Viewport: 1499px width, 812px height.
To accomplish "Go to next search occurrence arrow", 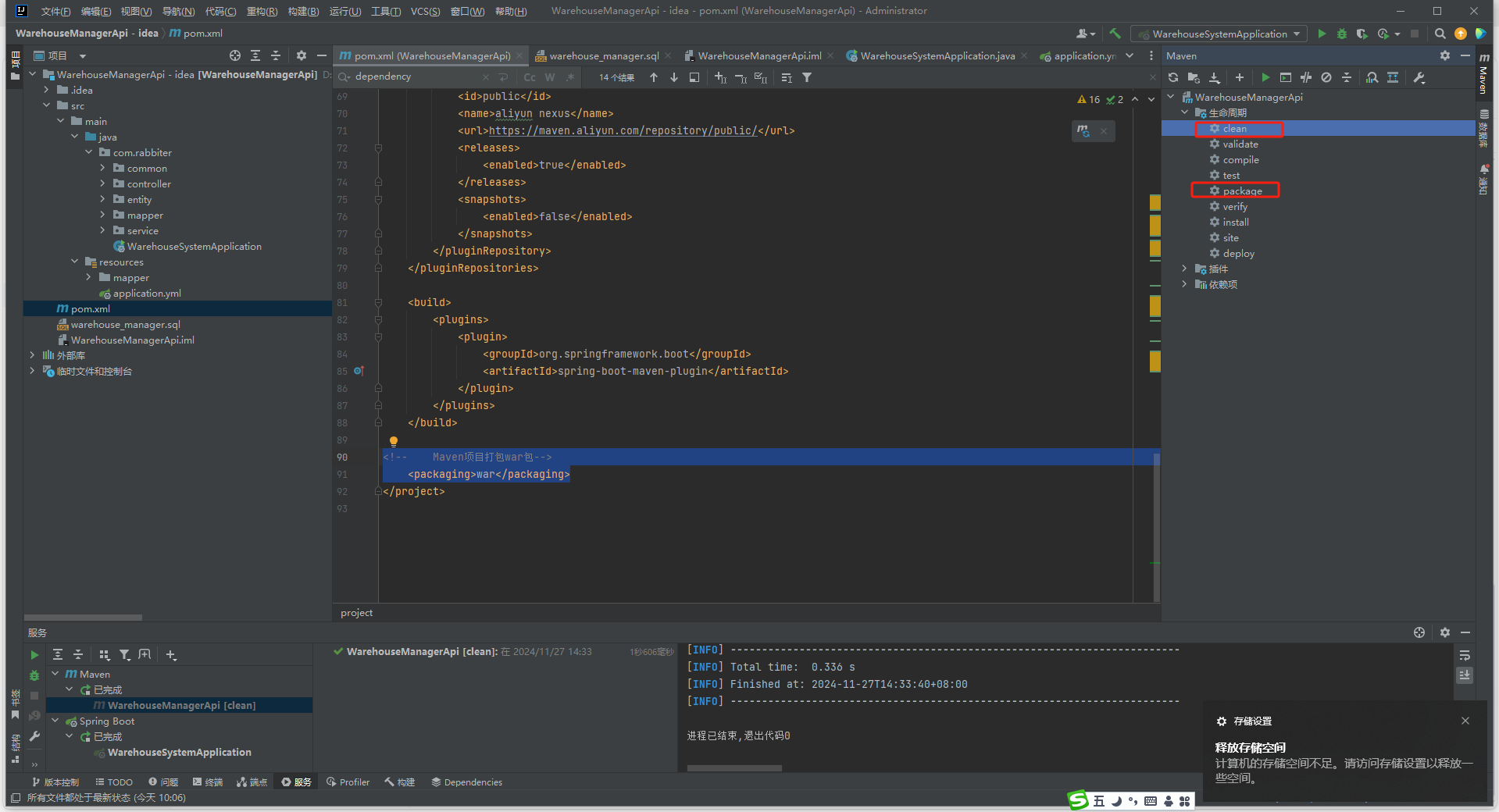I will (674, 77).
